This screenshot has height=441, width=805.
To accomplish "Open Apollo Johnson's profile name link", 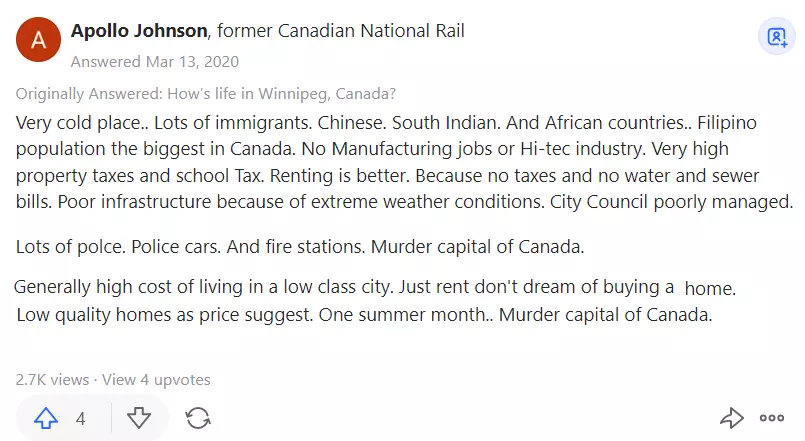I will (139, 31).
